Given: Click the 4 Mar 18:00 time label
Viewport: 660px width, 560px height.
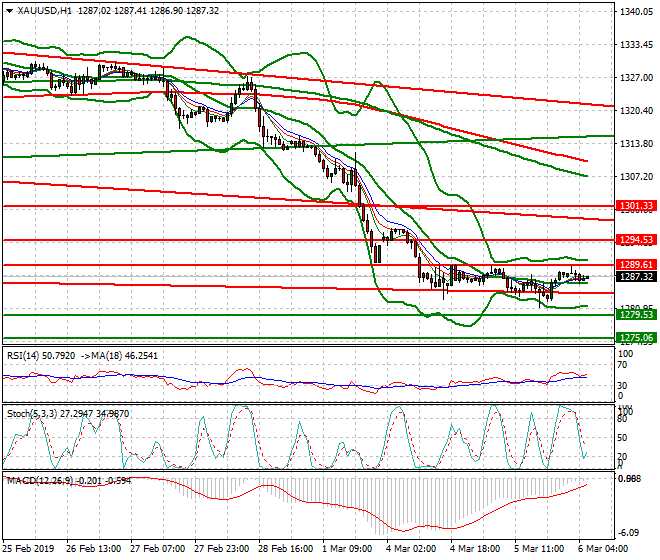Looking at the screenshot, I should [475, 549].
